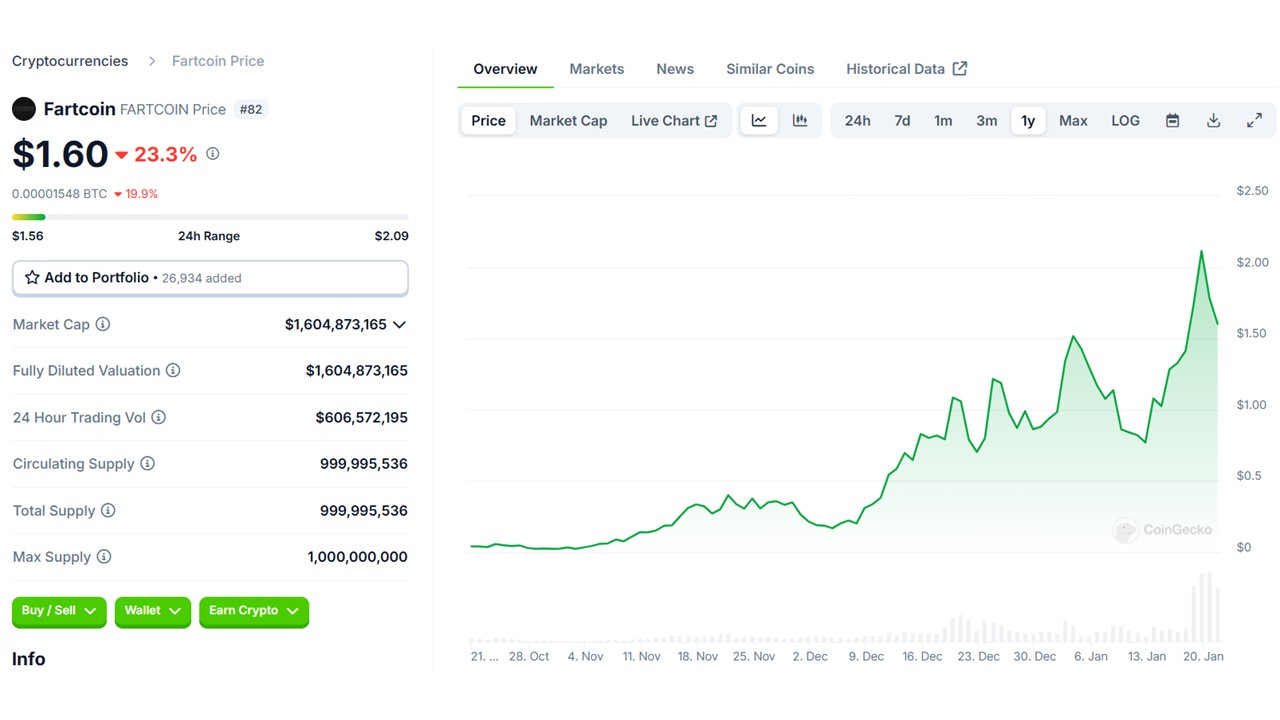The height and width of the screenshot is (720, 1280).
Task: Click the 1,000,000,000 max supply value
Action: point(357,557)
